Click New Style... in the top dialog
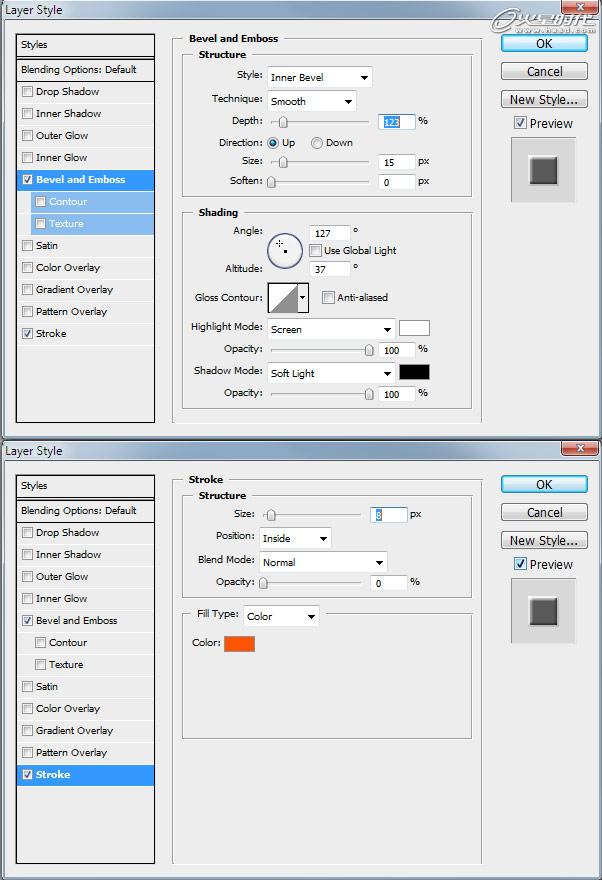Viewport: 602px width, 880px height. pyautogui.click(x=544, y=99)
